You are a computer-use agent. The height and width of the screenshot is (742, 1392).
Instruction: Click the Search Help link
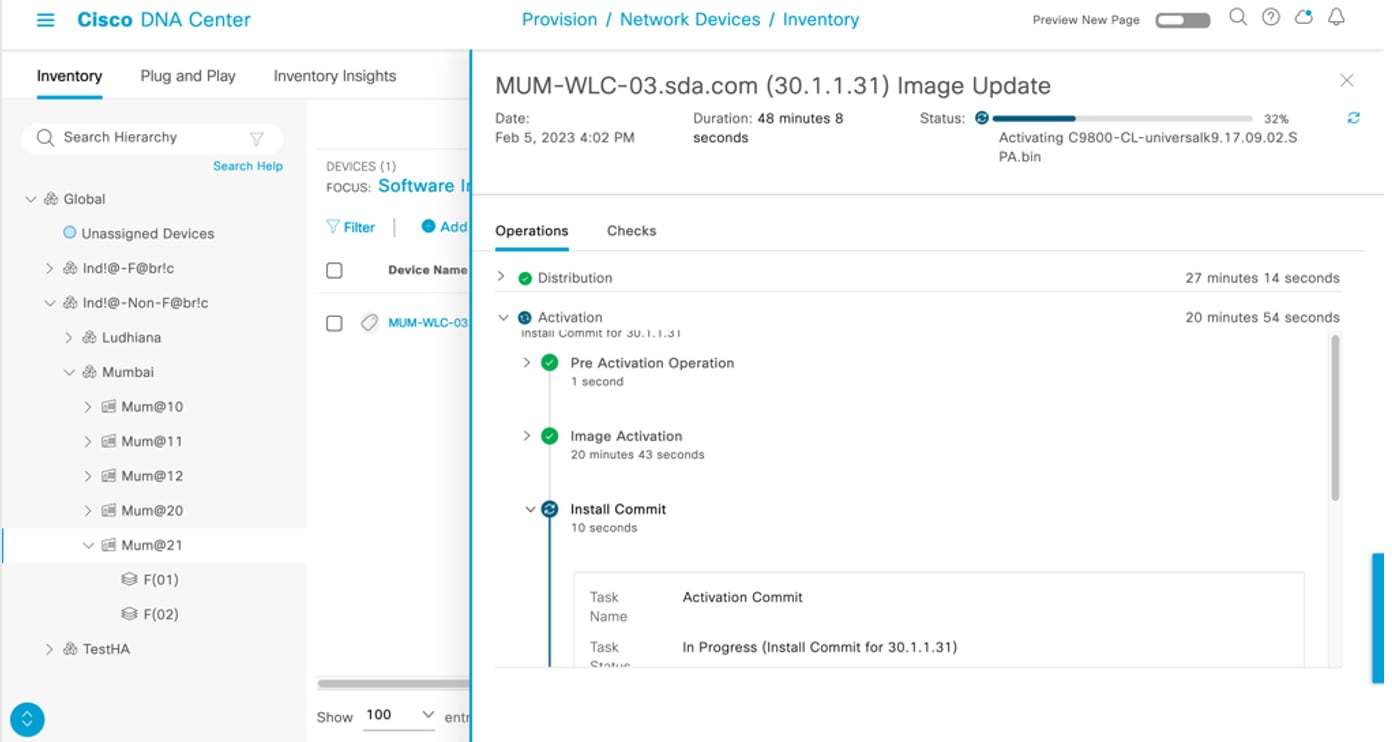point(247,166)
